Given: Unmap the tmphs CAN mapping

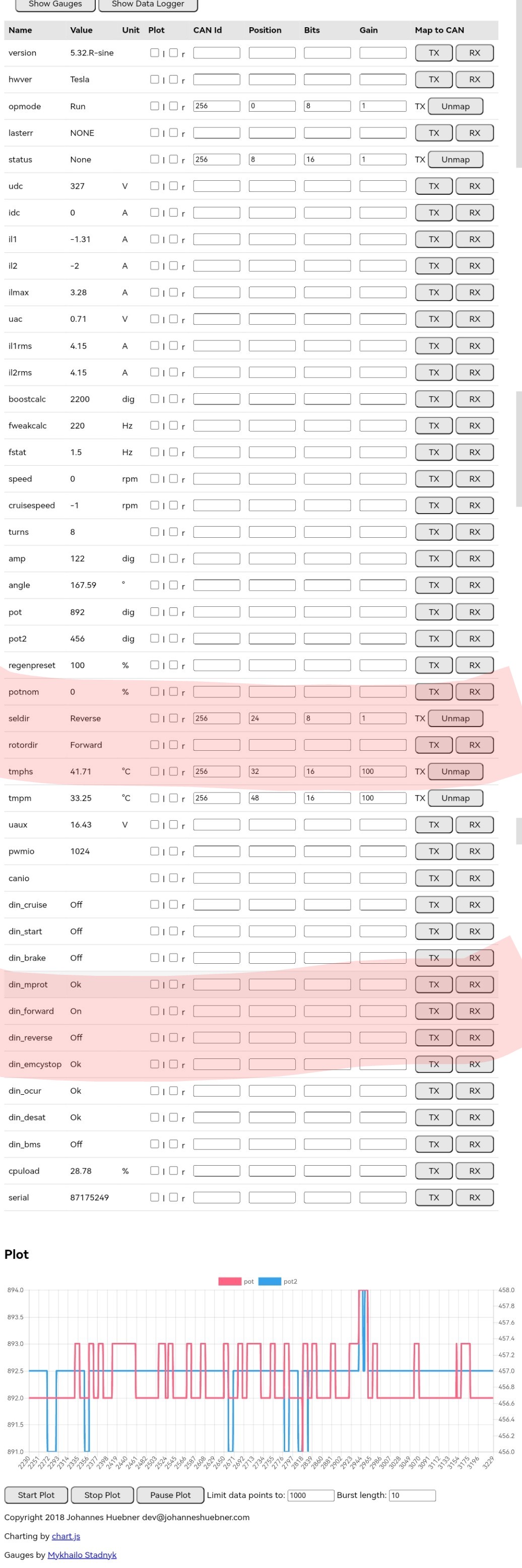Looking at the screenshot, I should point(455,772).
